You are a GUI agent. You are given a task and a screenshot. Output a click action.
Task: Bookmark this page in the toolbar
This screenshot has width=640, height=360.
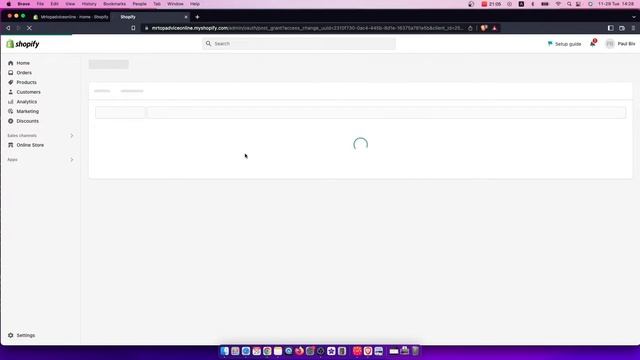133,28
